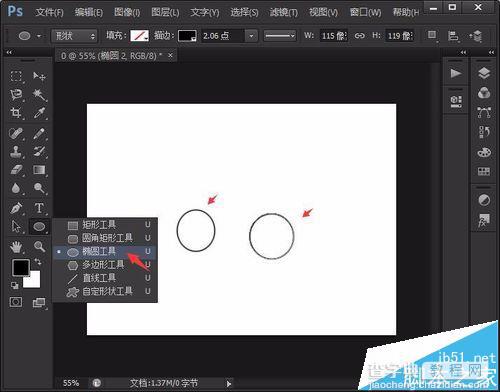This screenshot has height=392, width=500.
Task: Open the Actions play panel icon
Action: pos(456,73)
